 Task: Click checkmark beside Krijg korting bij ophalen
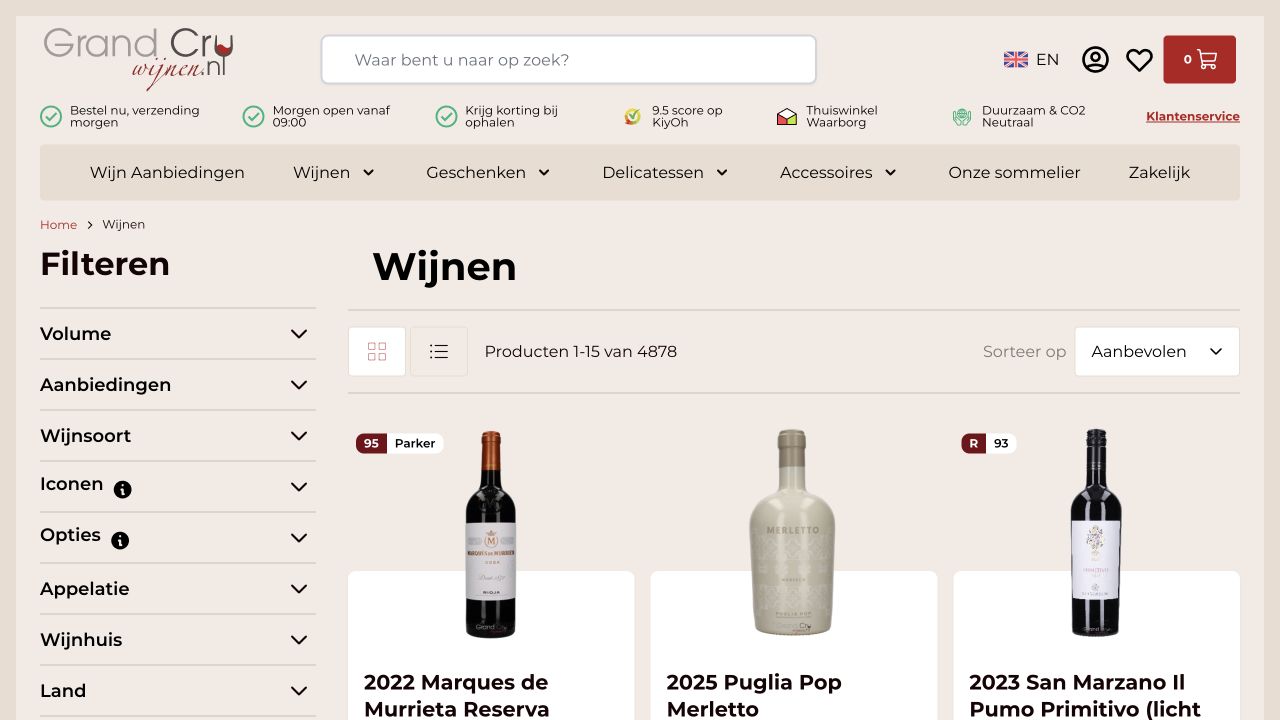[446, 117]
